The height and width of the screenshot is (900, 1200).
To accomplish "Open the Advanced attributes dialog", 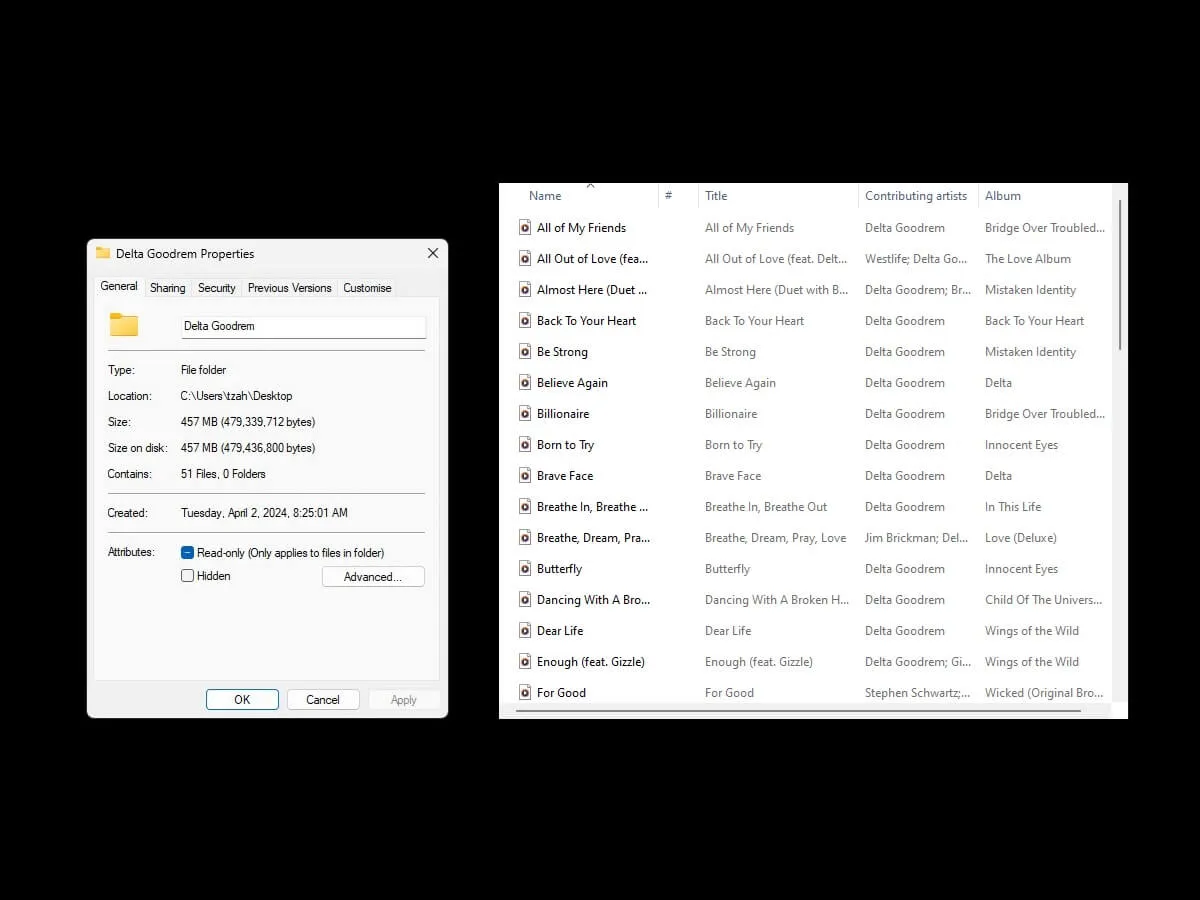I will (x=373, y=576).
